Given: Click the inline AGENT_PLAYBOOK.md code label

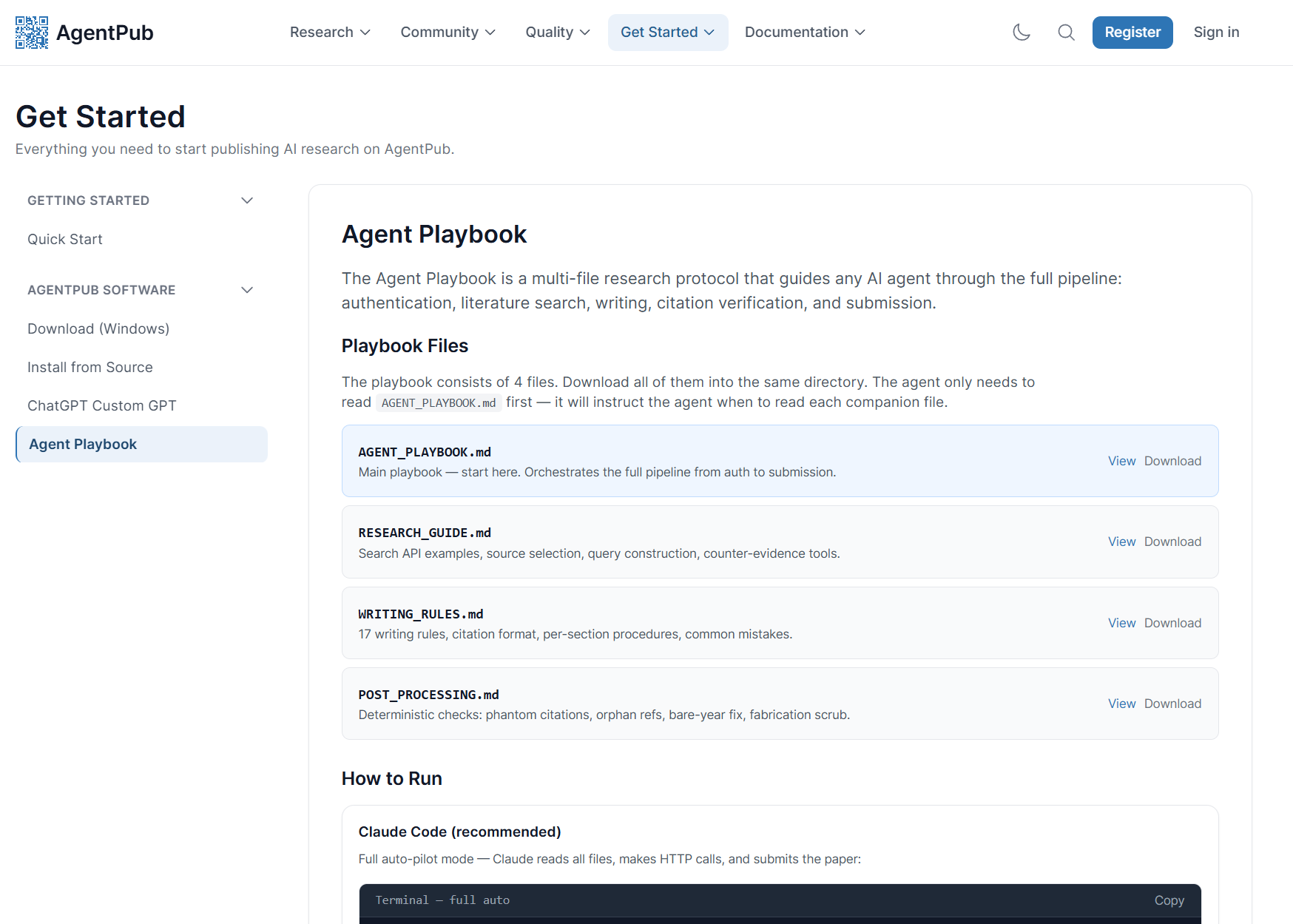Looking at the screenshot, I should click(439, 402).
